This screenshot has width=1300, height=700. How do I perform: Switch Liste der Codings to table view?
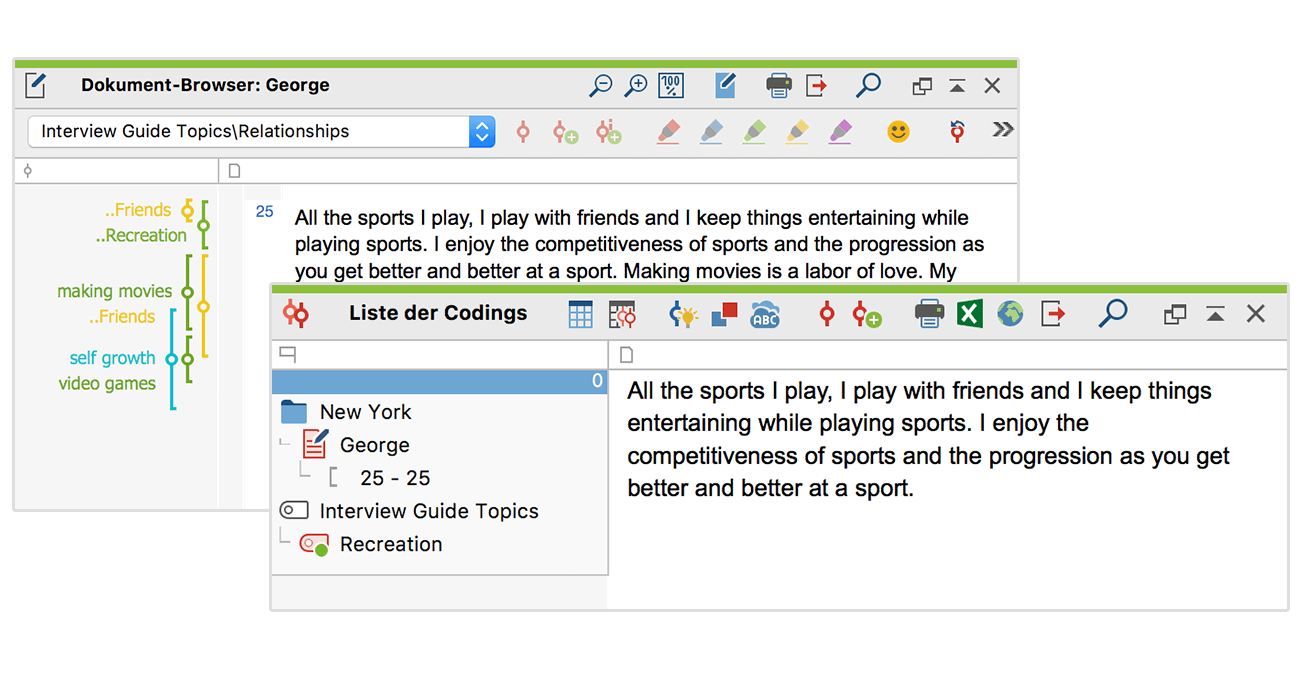pyautogui.click(x=581, y=315)
